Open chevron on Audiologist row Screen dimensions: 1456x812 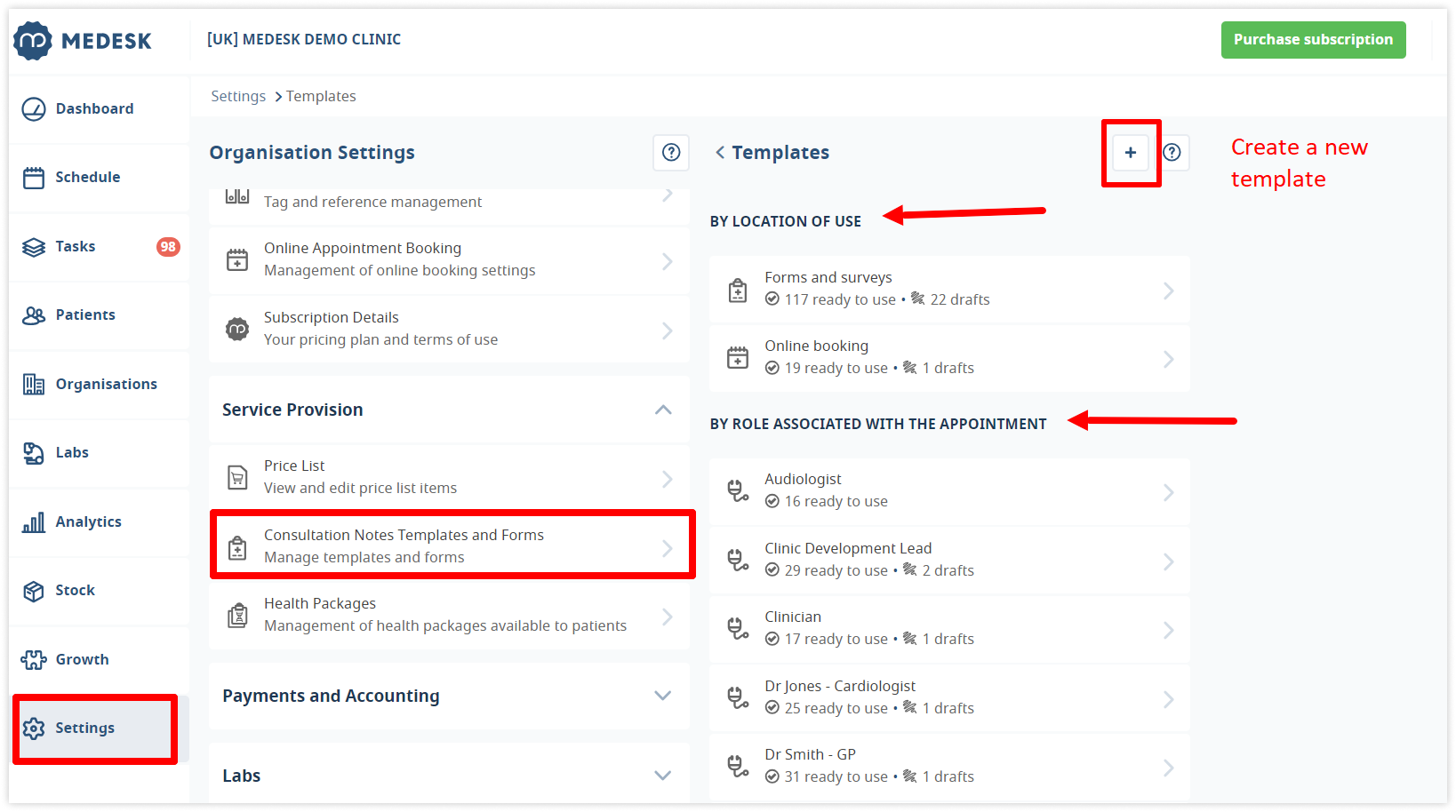[1169, 492]
